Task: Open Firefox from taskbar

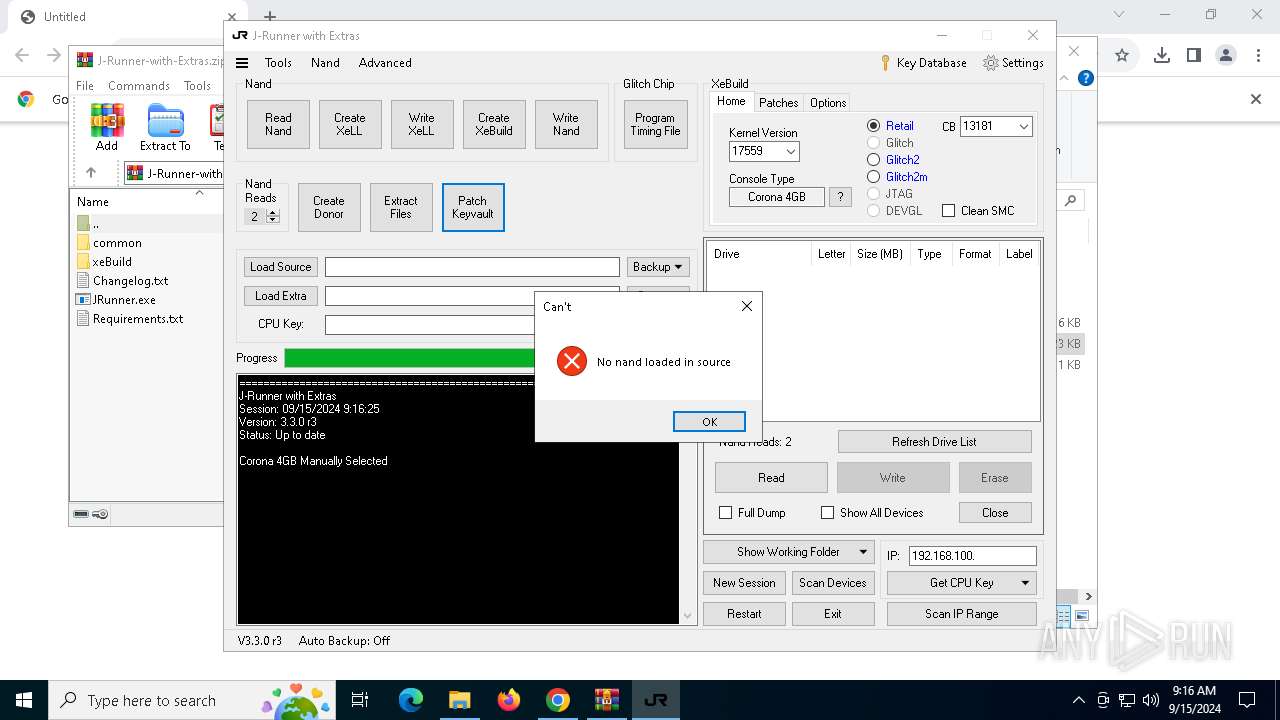Action: (509, 700)
